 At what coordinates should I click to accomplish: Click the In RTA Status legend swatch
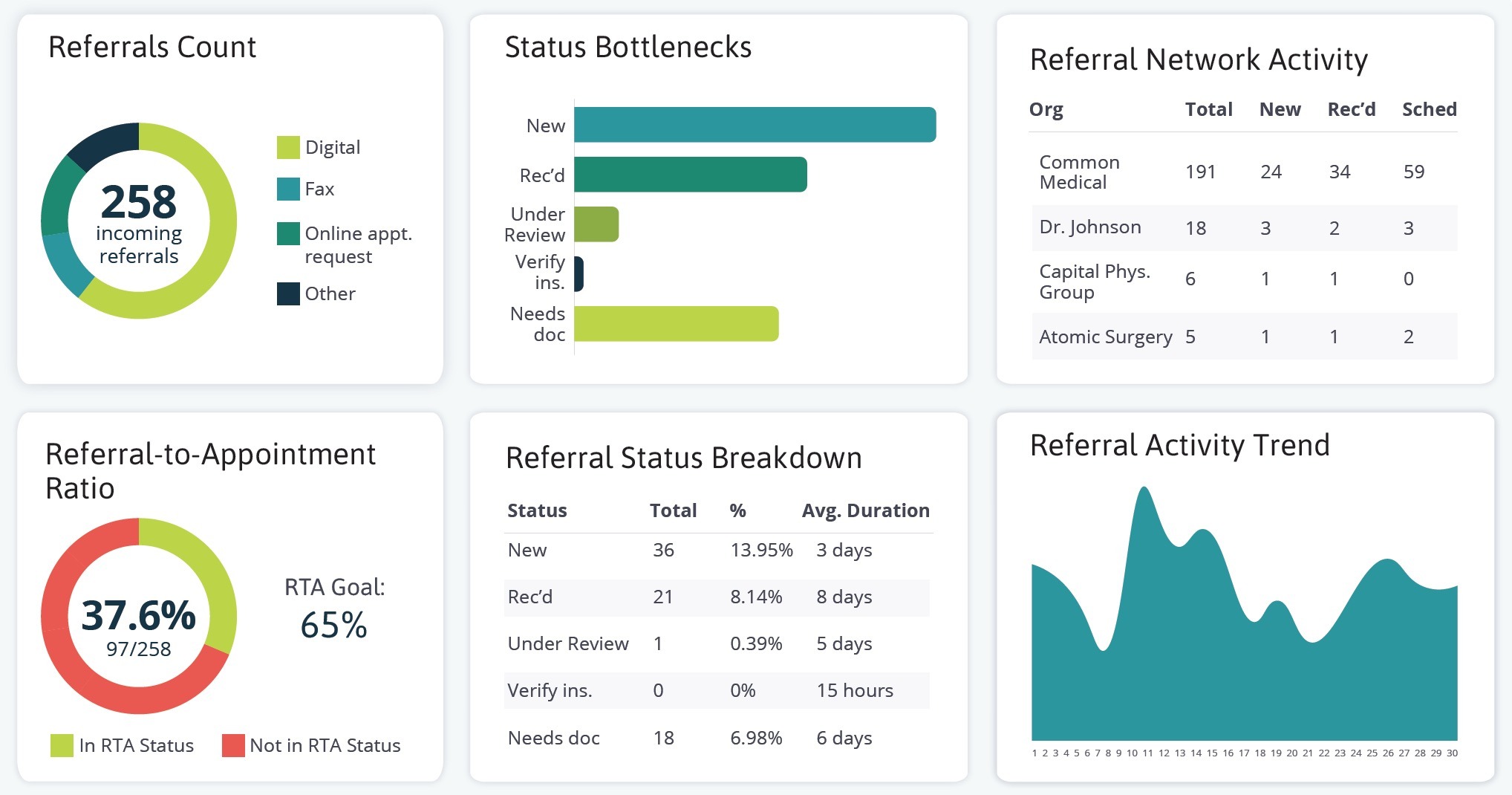pos(62,745)
